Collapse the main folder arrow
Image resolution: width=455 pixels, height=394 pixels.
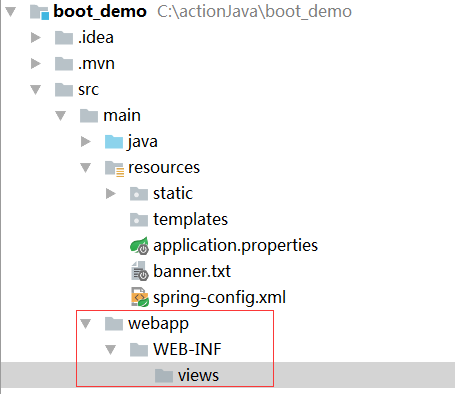point(61,116)
